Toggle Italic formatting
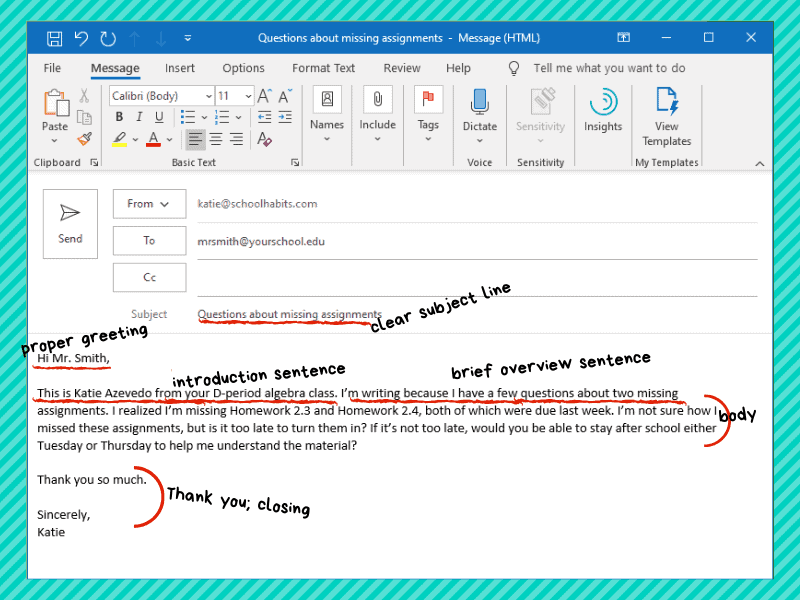This screenshot has height=600, width=800. click(x=137, y=117)
